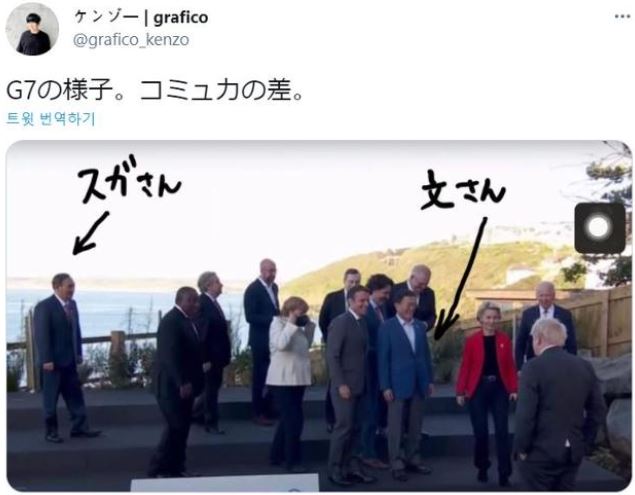Image resolution: width=635 pixels, height=495 pixels.
Task: Visit the @grafico_kenzo handle link
Action: 131,40
